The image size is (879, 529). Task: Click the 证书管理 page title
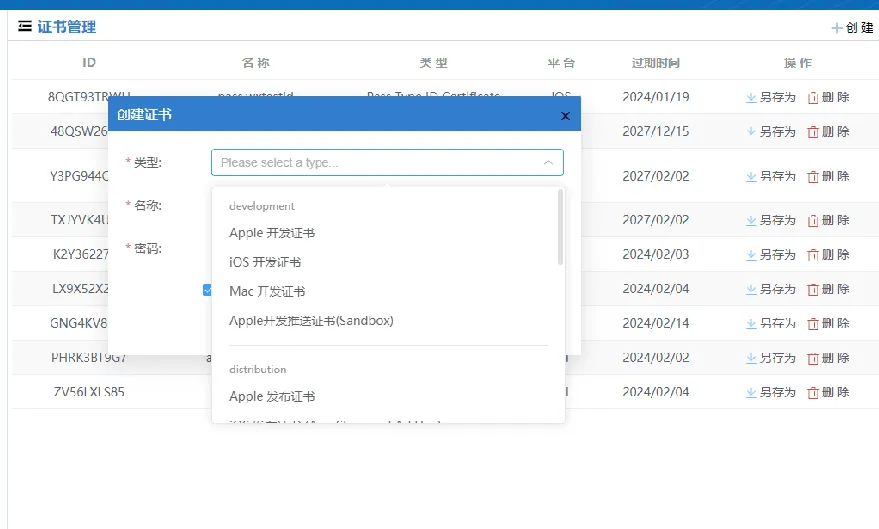coord(67,26)
